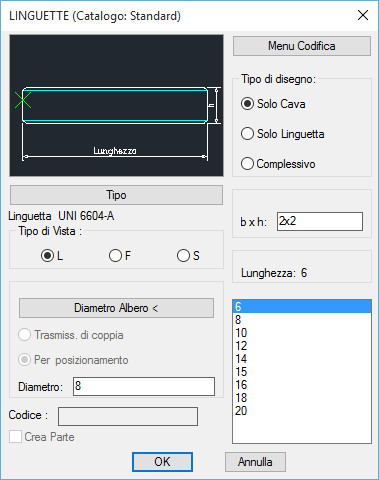Screen dimensions: 379x480
Task: Select Complessivo drawing type
Action: 278,164
